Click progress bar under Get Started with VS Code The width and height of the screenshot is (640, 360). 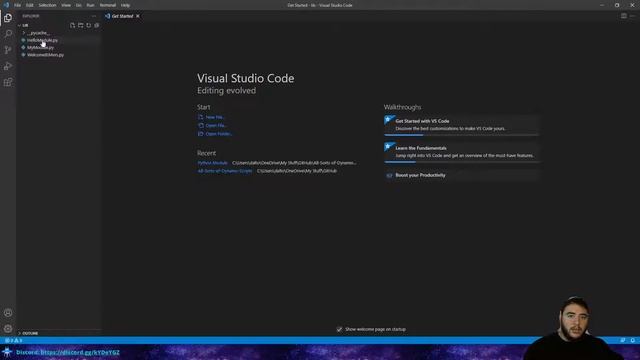[x=462, y=135]
